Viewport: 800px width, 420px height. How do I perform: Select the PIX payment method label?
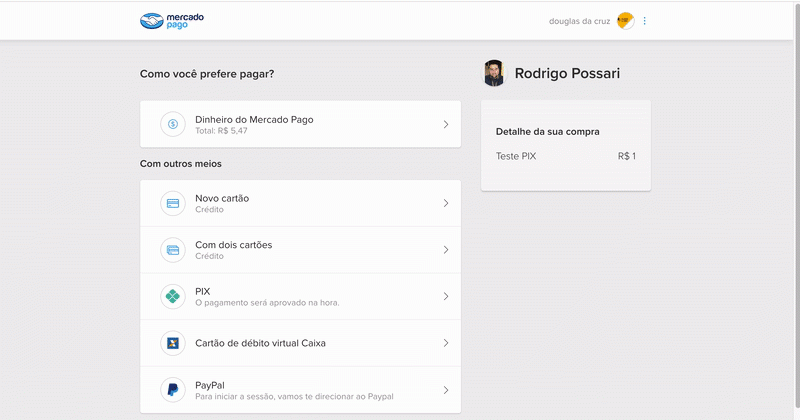pyautogui.click(x=203, y=291)
